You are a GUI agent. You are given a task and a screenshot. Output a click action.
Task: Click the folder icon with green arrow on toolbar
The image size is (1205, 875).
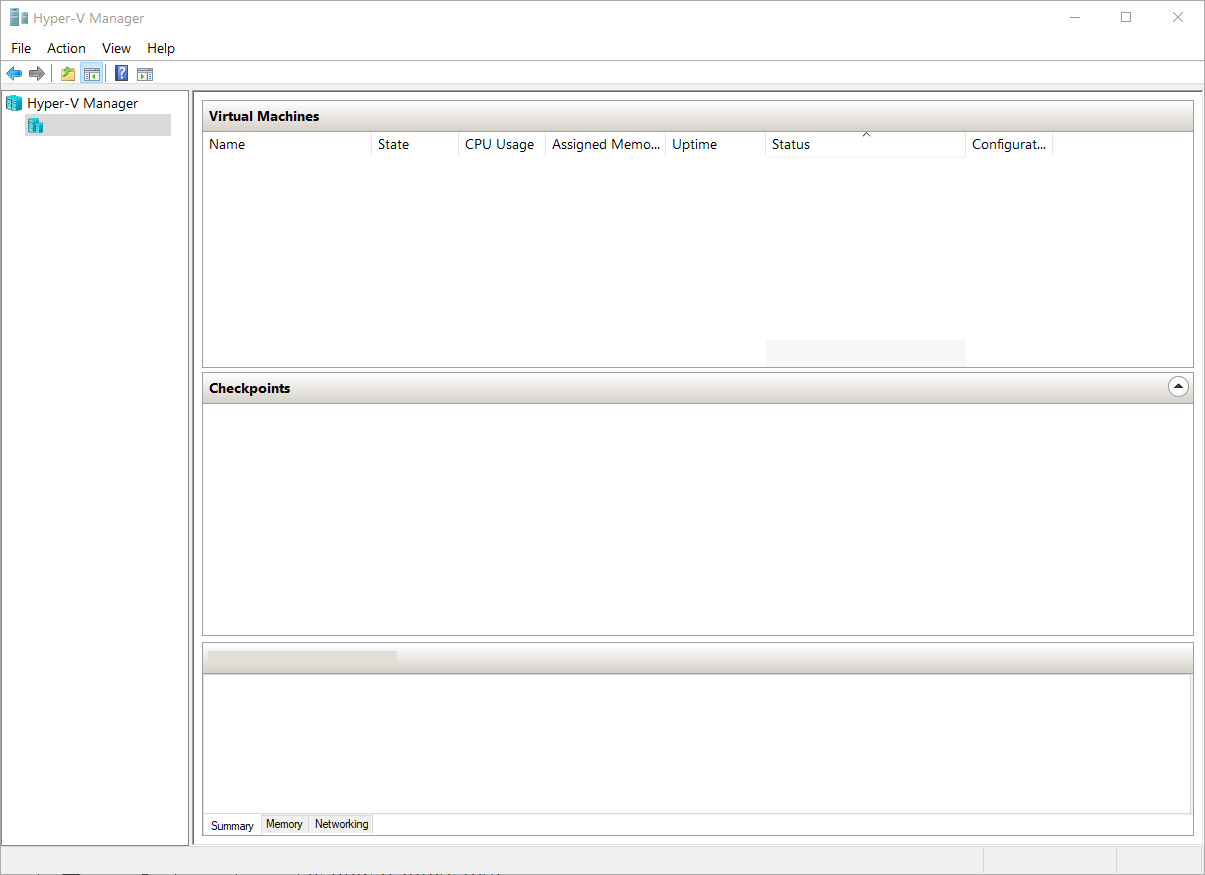point(66,72)
